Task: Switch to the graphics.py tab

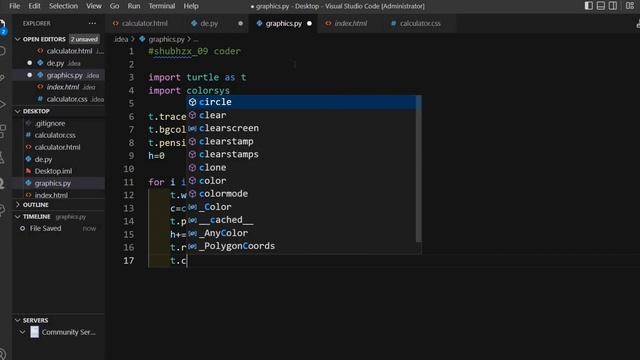Action: [283, 24]
